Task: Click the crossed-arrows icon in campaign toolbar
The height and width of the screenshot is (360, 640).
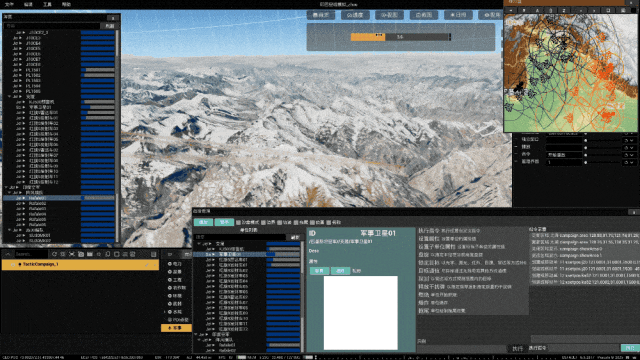Action: point(72,254)
